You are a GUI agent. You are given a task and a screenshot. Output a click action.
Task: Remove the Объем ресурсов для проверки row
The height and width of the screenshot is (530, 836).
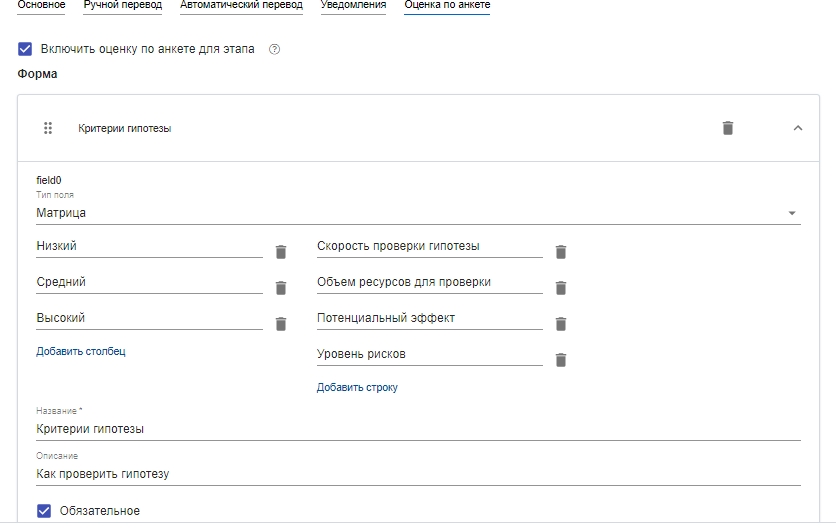point(560,288)
